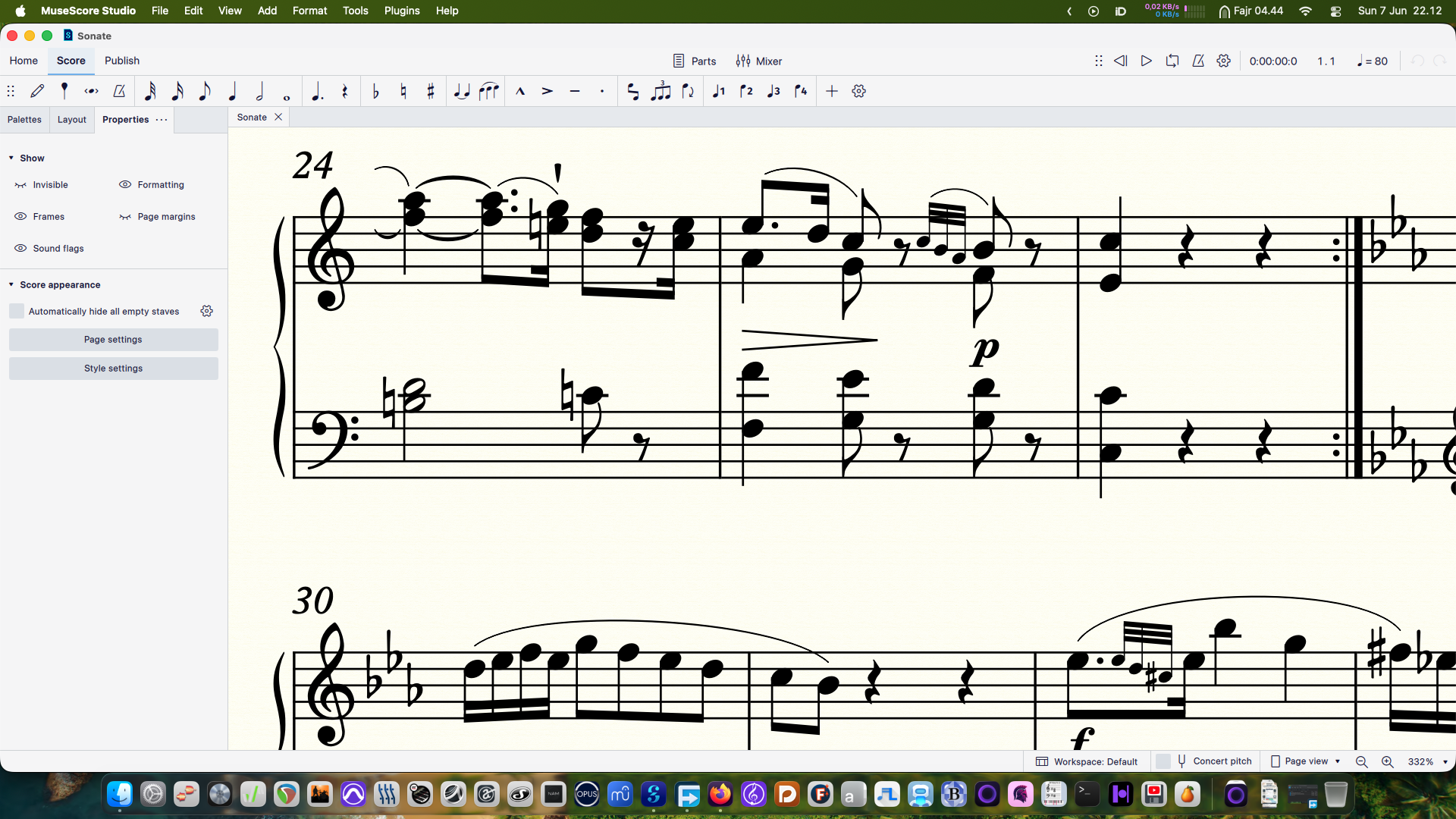Select the eighth note duration

click(205, 91)
